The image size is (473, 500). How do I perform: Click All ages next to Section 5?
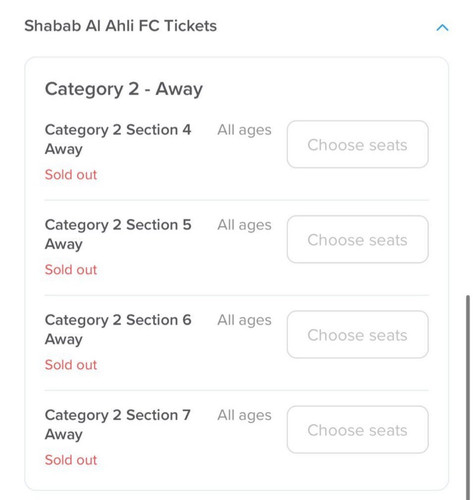point(244,225)
